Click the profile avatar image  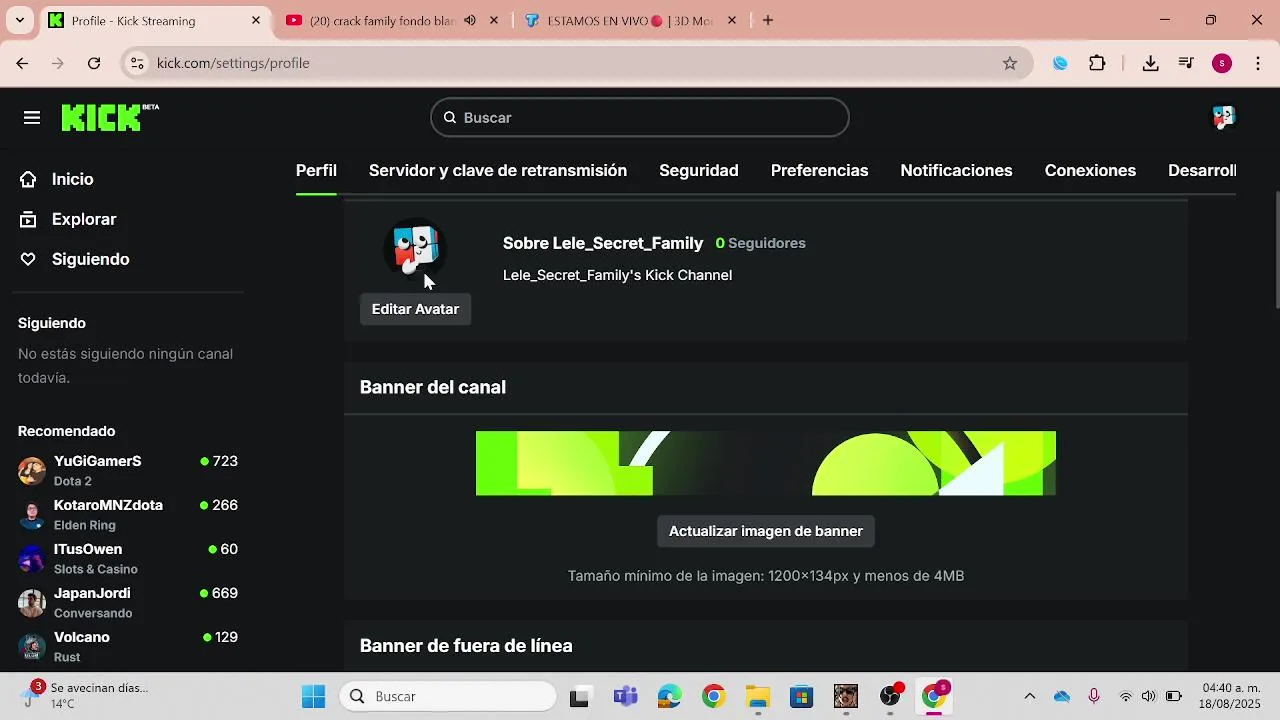[x=415, y=250]
